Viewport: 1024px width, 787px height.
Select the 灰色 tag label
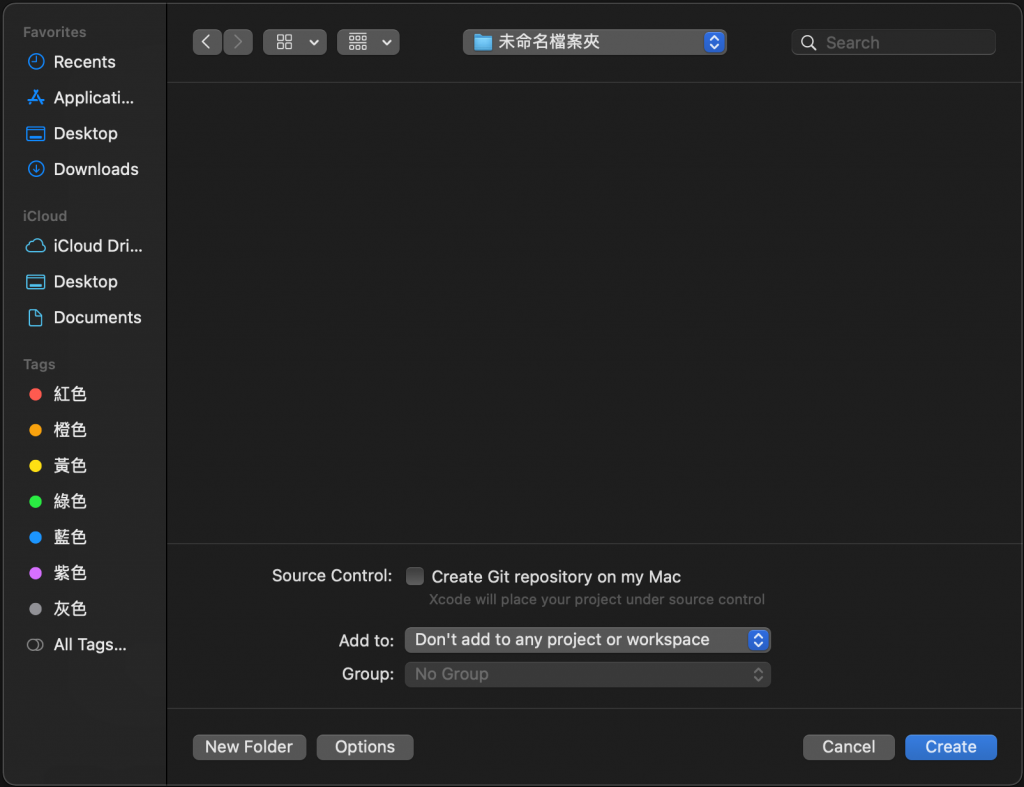[70, 609]
